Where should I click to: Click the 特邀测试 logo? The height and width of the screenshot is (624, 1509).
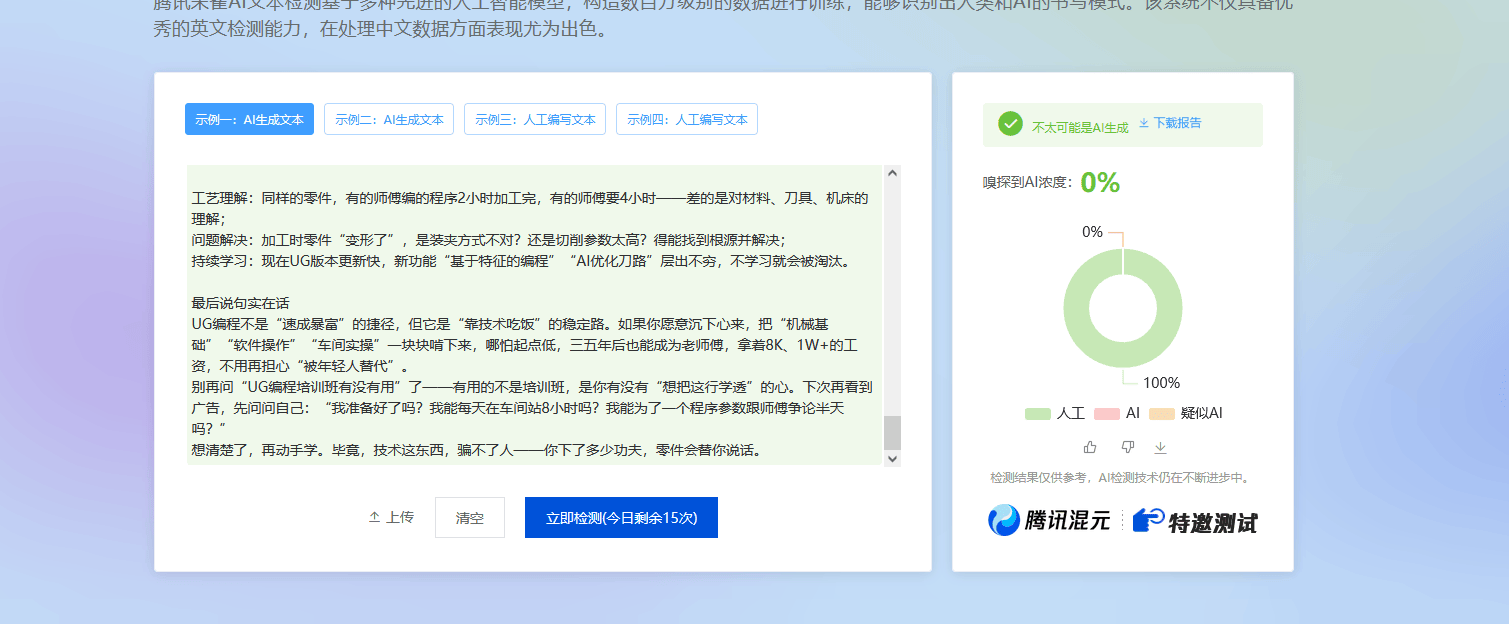coord(1196,521)
